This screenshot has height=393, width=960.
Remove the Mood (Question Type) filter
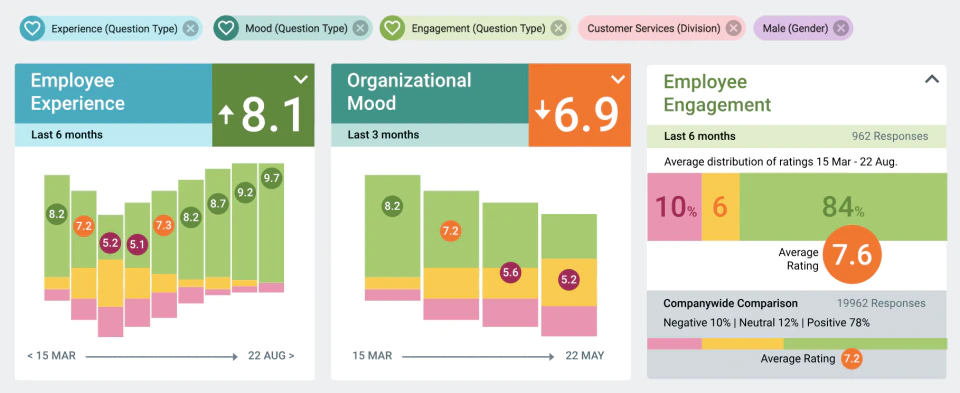[361, 28]
